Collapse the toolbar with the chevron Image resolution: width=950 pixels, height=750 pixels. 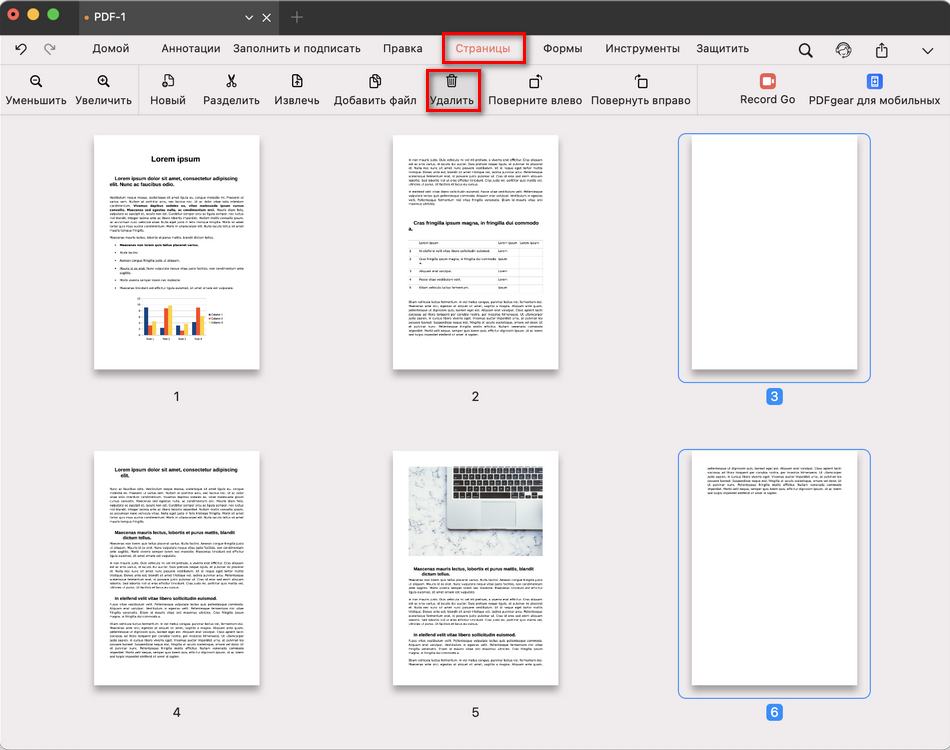click(925, 48)
